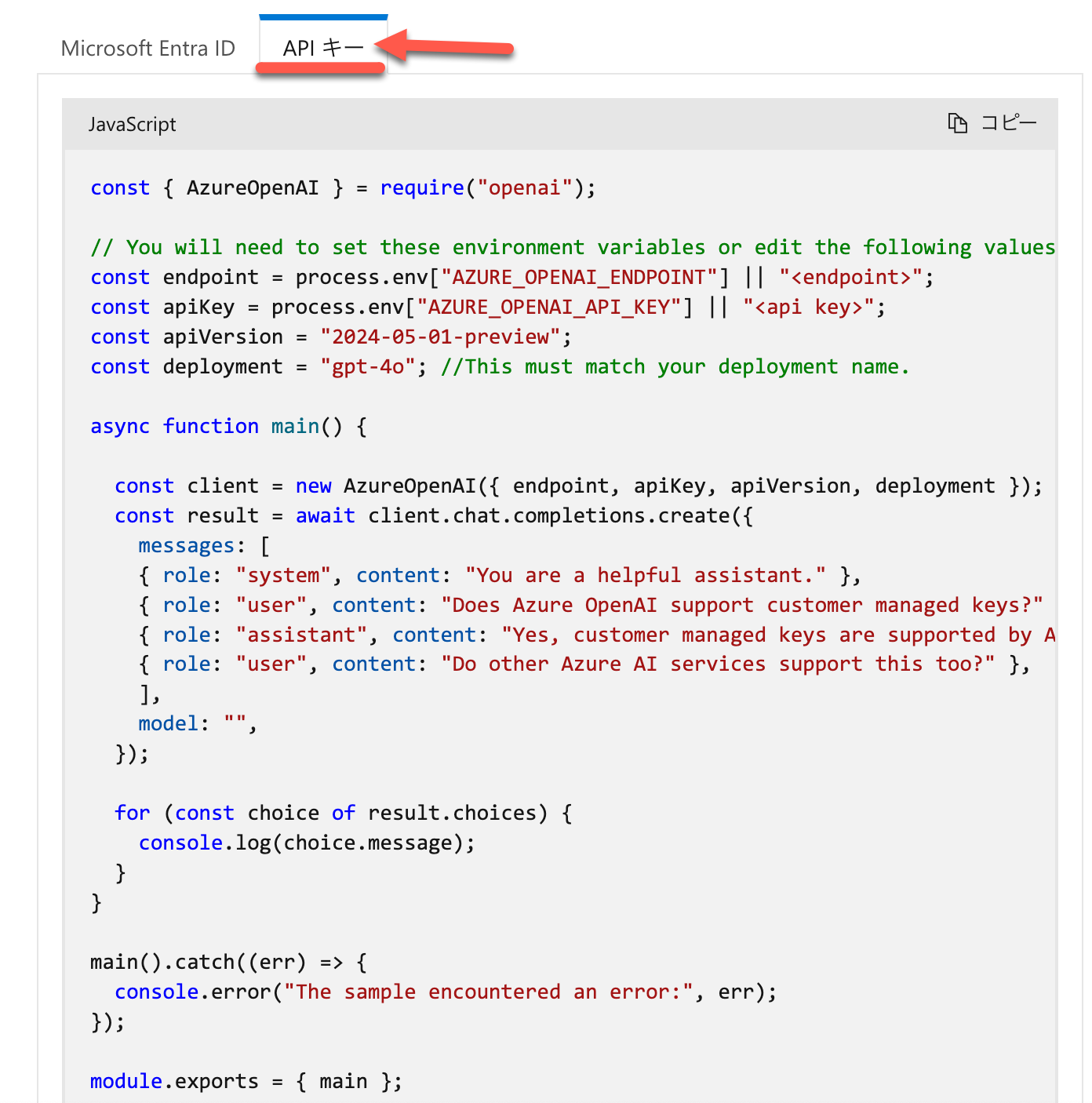
Task: Click the "<endpoint>" placeholder string
Action: coord(851,278)
